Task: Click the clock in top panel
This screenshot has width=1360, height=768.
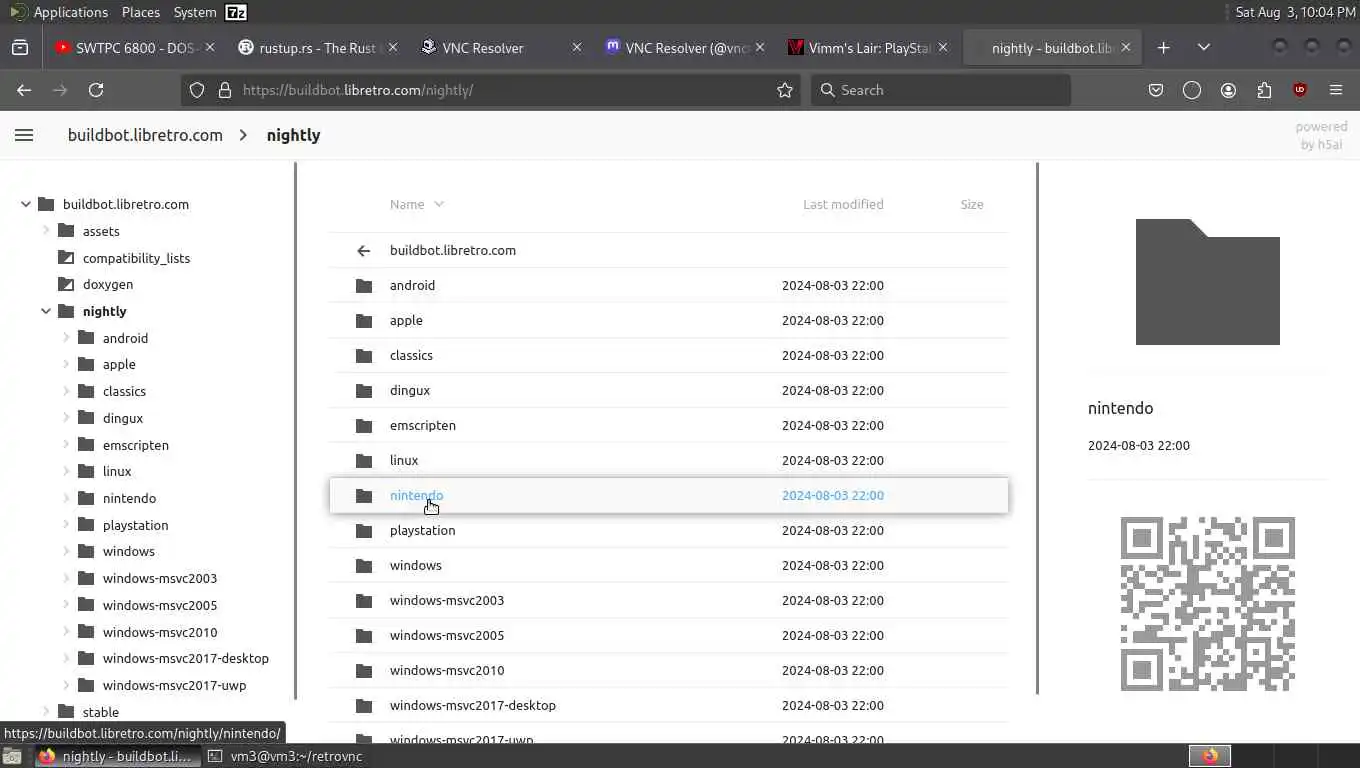Action: tap(1295, 12)
